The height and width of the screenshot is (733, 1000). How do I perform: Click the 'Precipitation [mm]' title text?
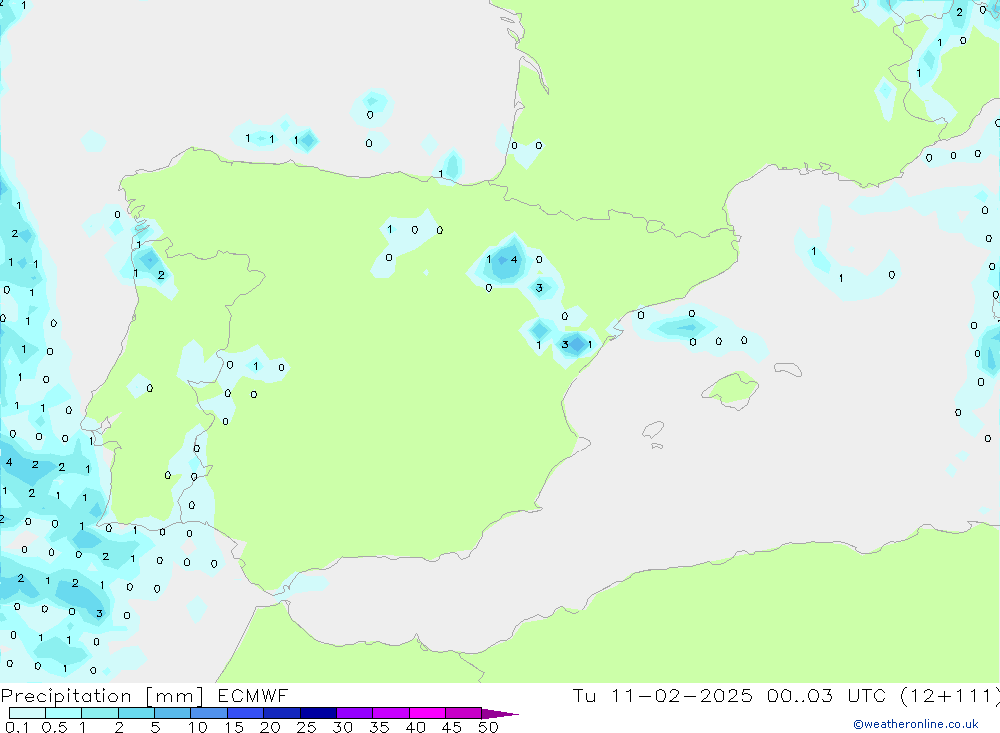point(102,696)
